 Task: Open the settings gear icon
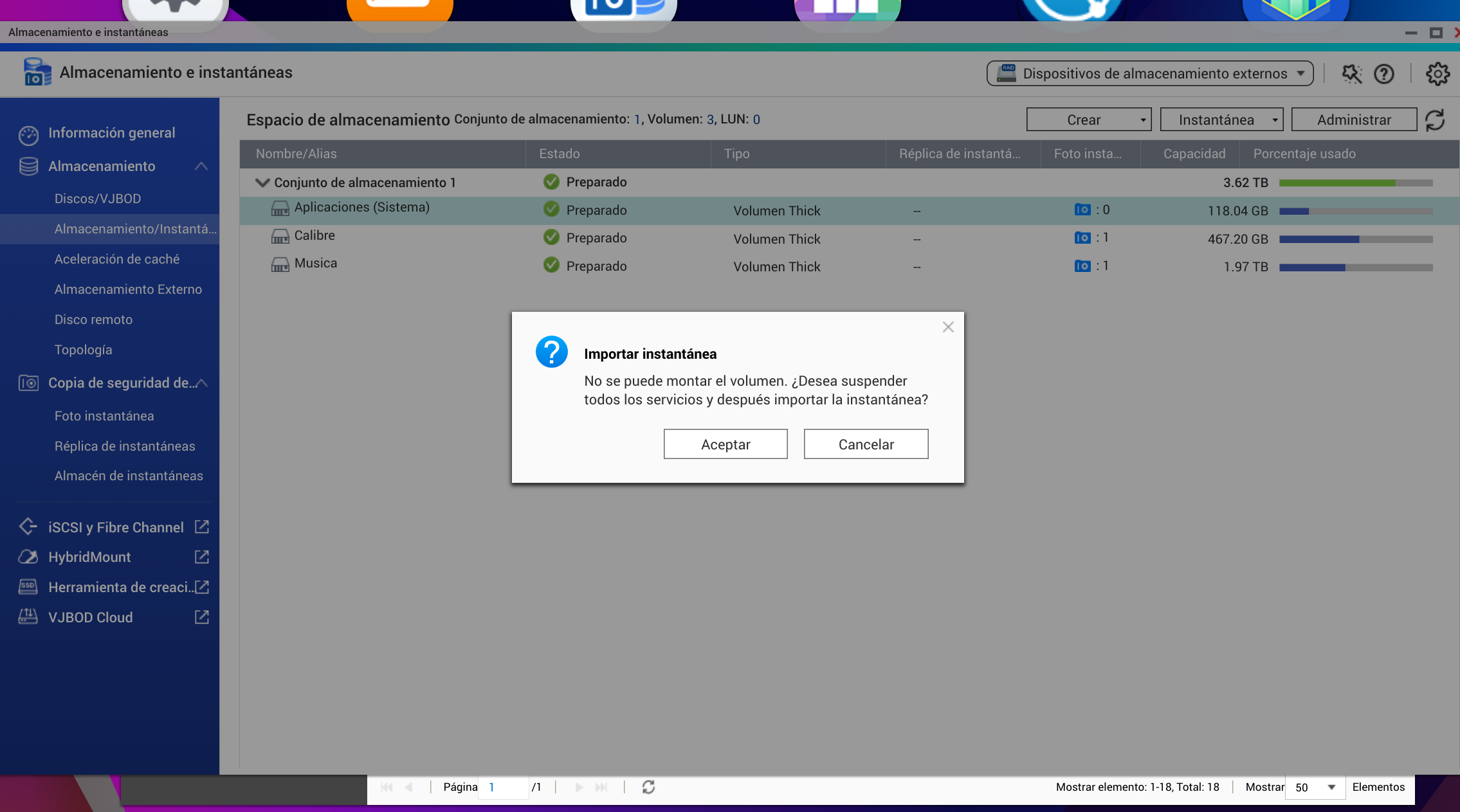pos(1437,74)
